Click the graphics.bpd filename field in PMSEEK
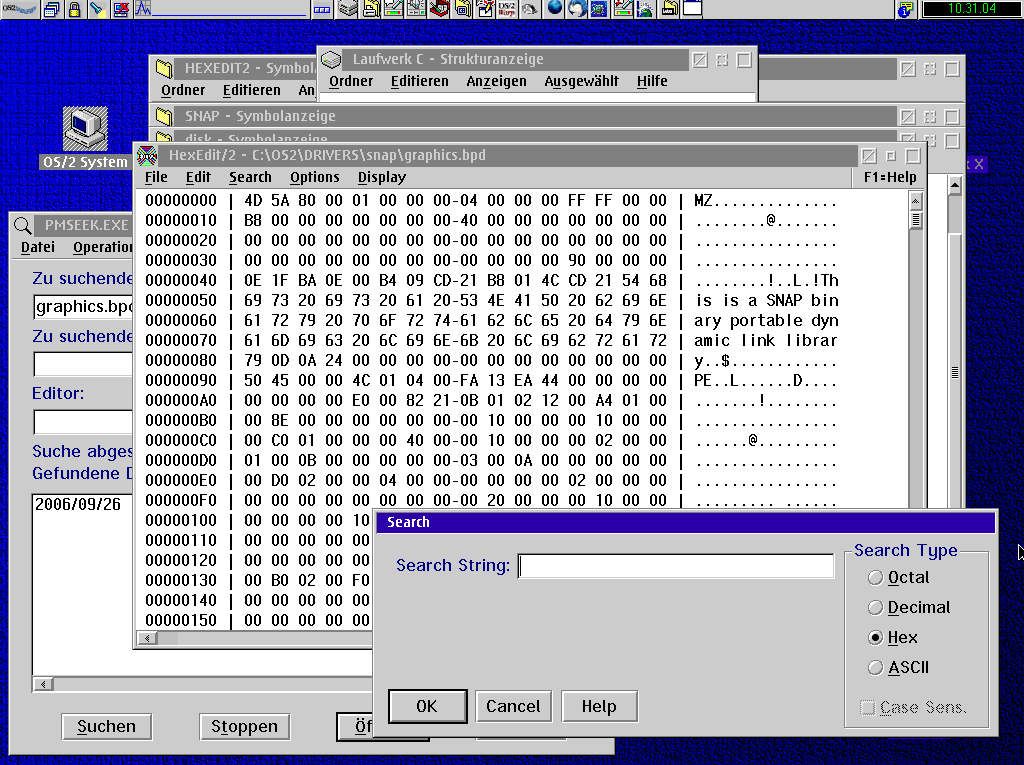Screen dimensions: 1024x765 pos(83,307)
